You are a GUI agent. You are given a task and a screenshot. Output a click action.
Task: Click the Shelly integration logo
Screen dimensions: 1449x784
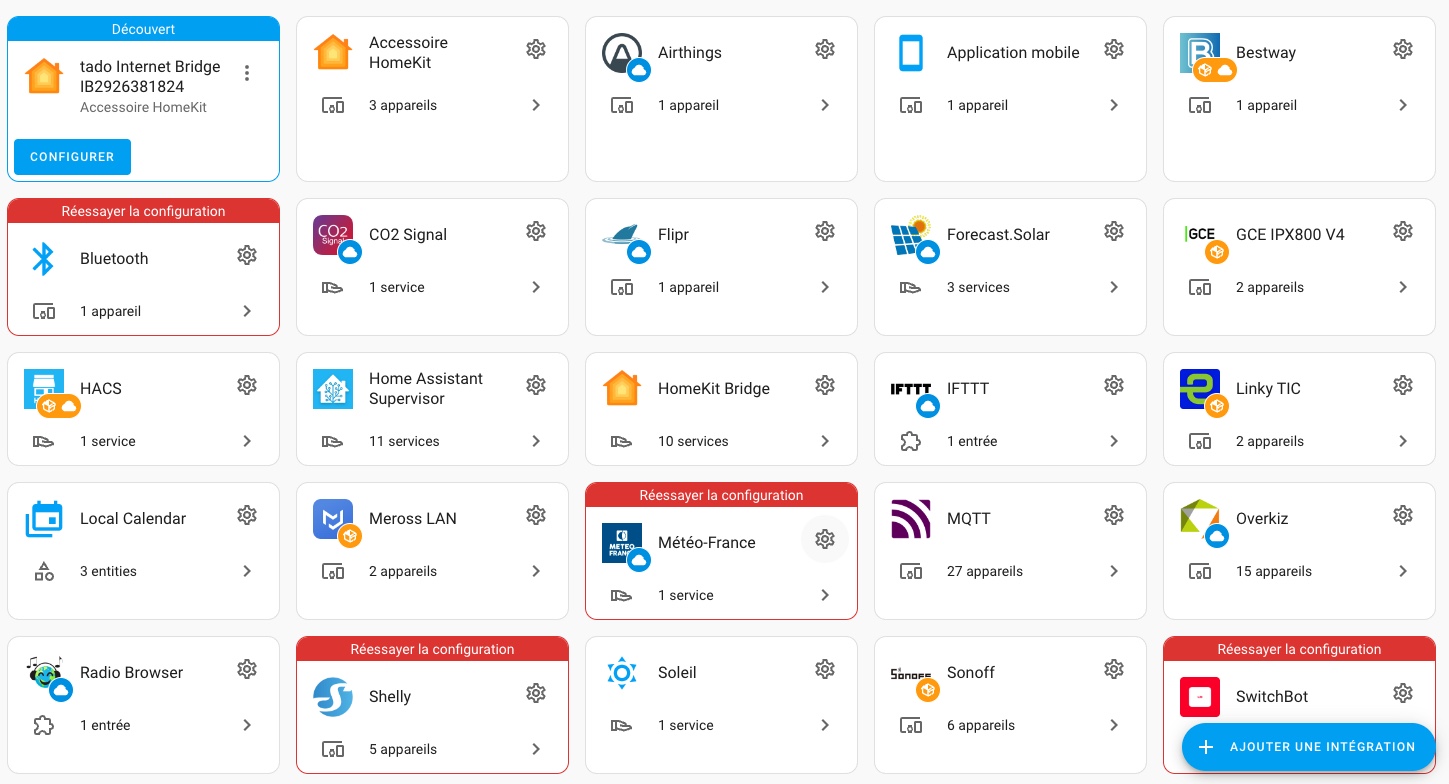[x=333, y=697]
